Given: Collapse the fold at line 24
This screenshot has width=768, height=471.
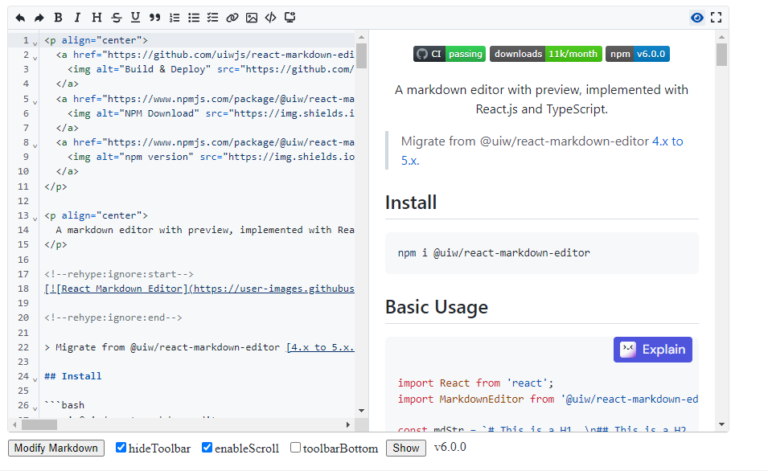Looking at the screenshot, I should 35,379.
